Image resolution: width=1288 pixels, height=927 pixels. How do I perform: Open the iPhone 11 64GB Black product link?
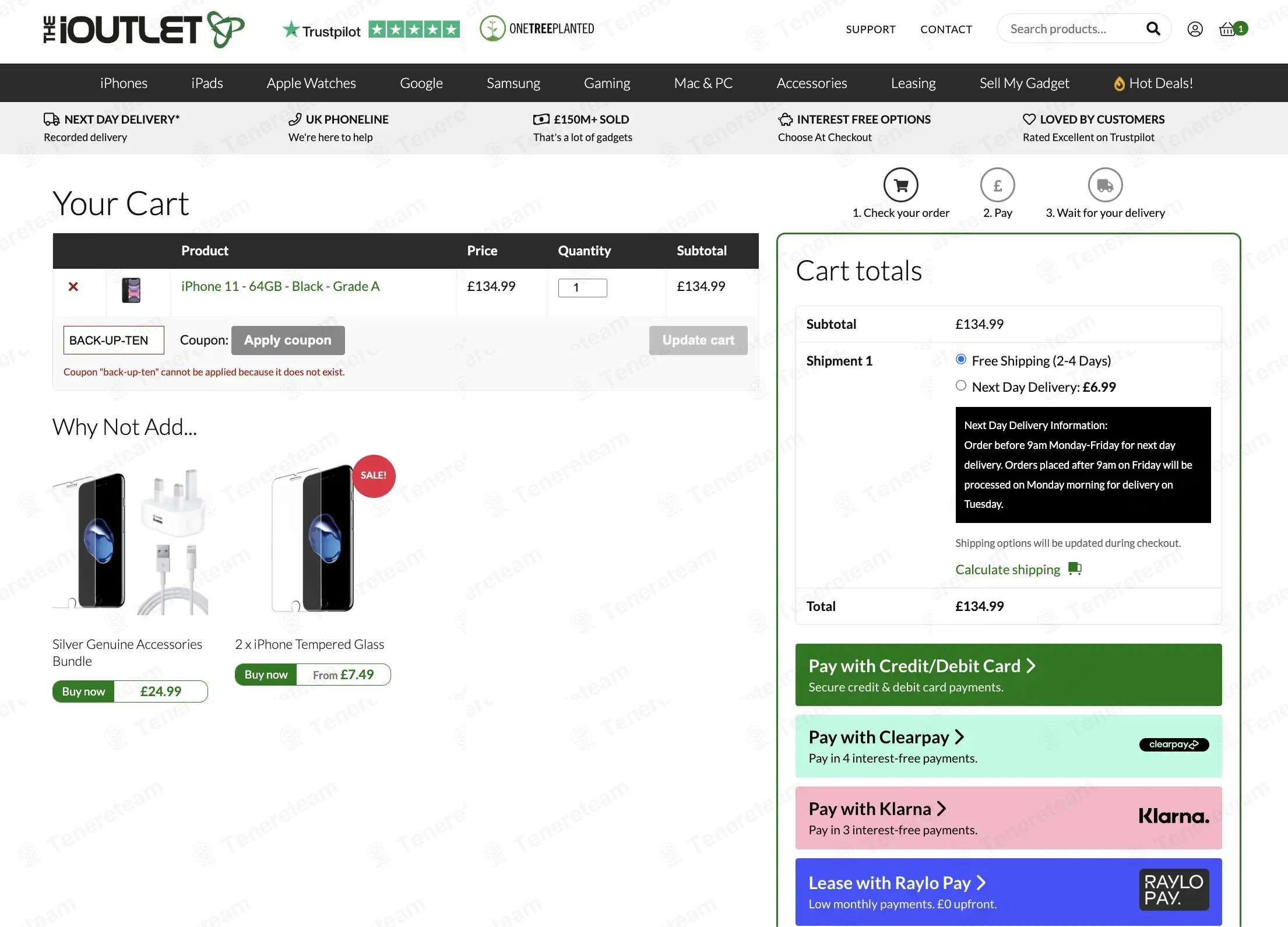(x=280, y=286)
